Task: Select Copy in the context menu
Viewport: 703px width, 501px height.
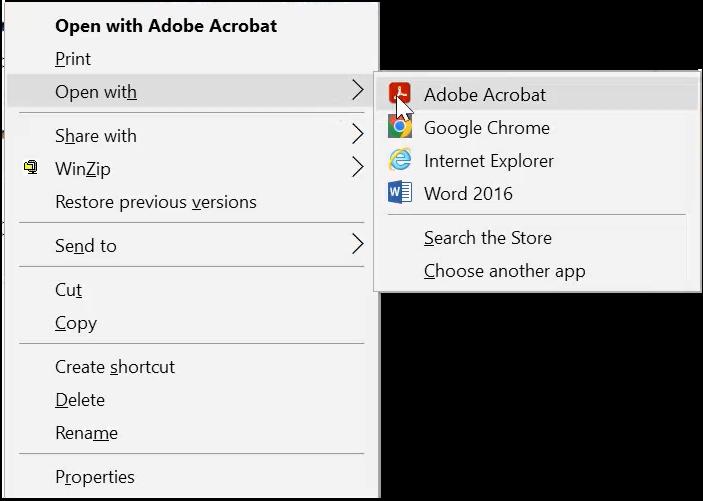Action: pos(76,323)
